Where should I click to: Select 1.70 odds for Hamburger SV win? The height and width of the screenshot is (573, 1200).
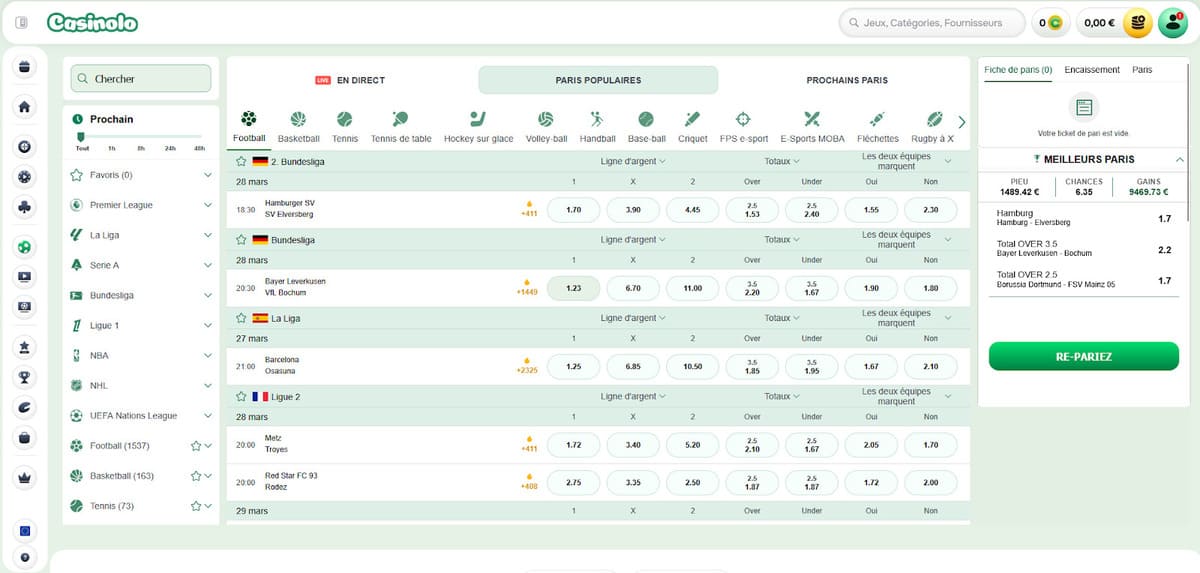click(x=574, y=210)
